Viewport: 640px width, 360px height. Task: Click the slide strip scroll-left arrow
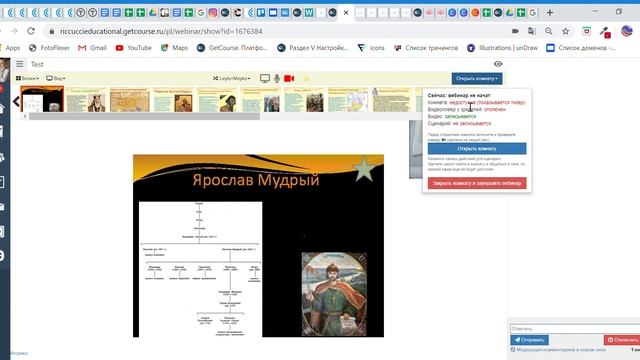[x=25, y=117]
